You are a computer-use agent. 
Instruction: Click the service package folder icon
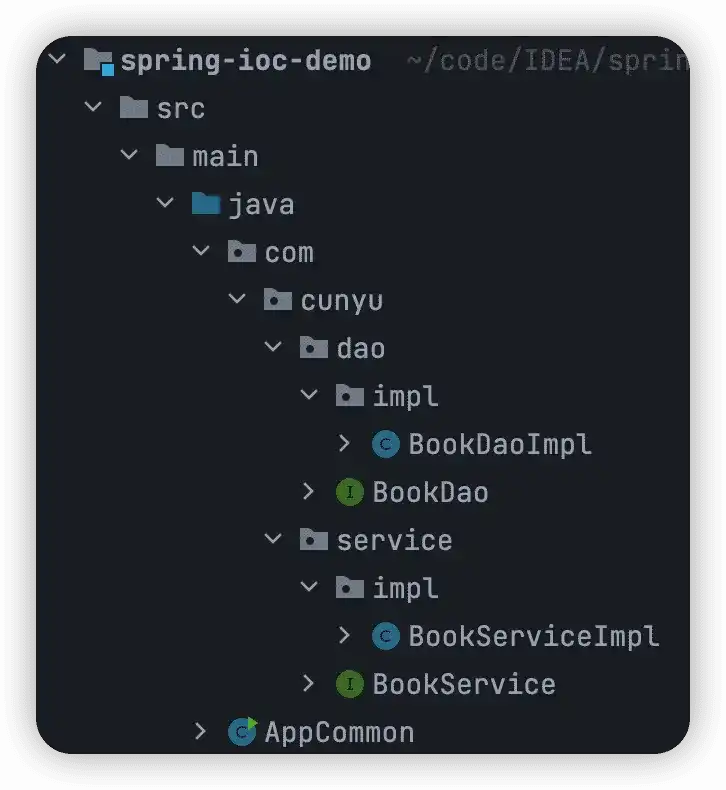tap(313, 540)
